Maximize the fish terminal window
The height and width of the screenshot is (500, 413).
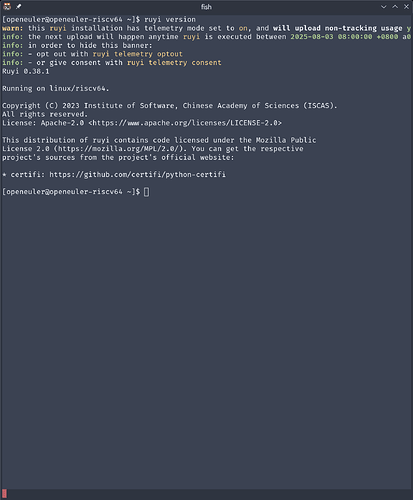395,7
